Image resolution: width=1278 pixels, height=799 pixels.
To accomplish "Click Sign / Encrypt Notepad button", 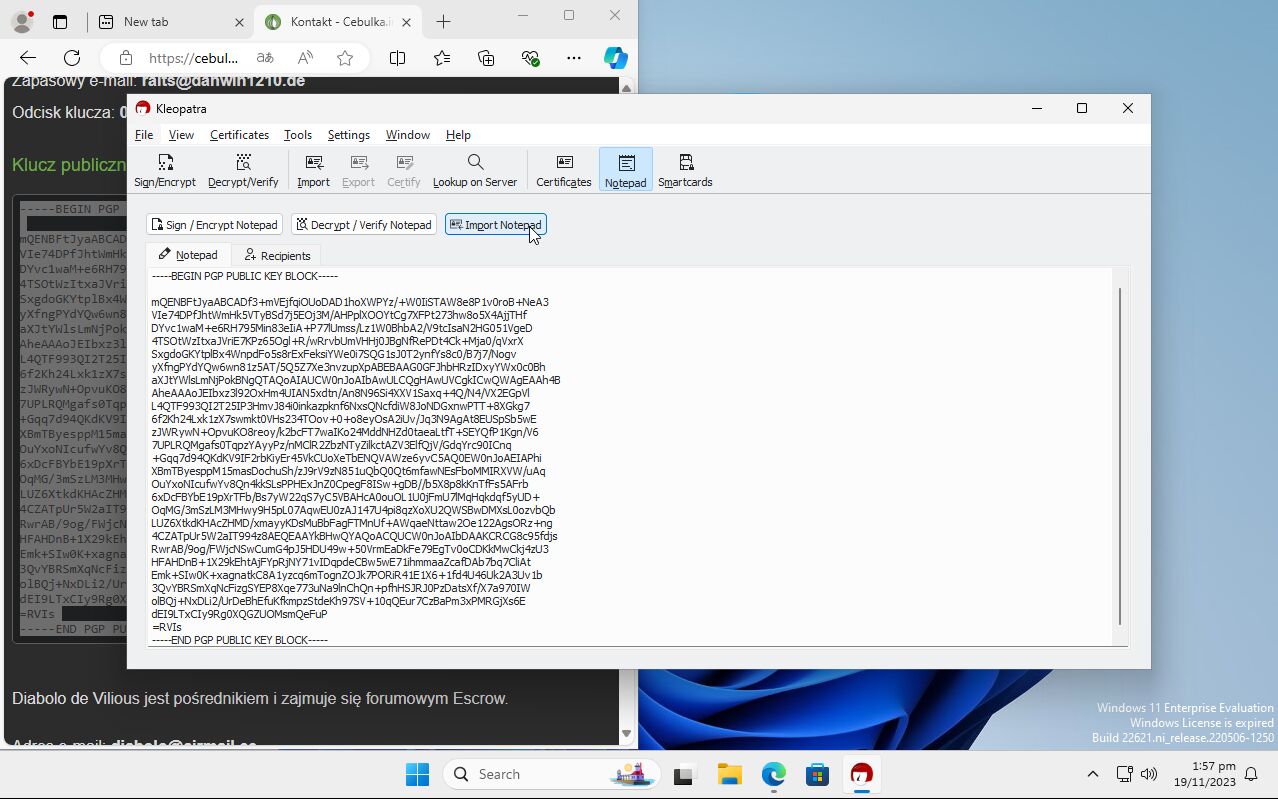I will (x=214, y=225).
